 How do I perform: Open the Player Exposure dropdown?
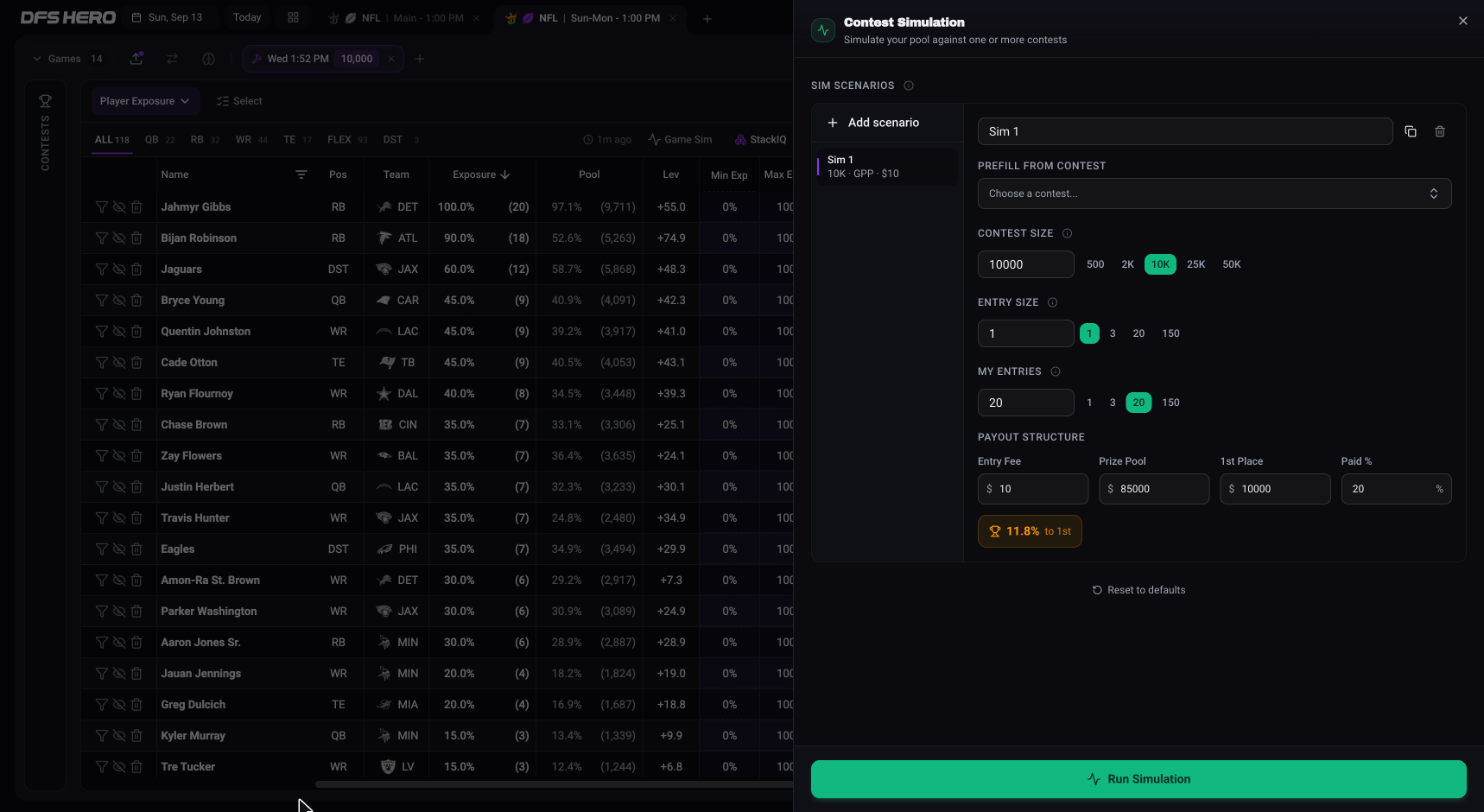click(145, 101)
